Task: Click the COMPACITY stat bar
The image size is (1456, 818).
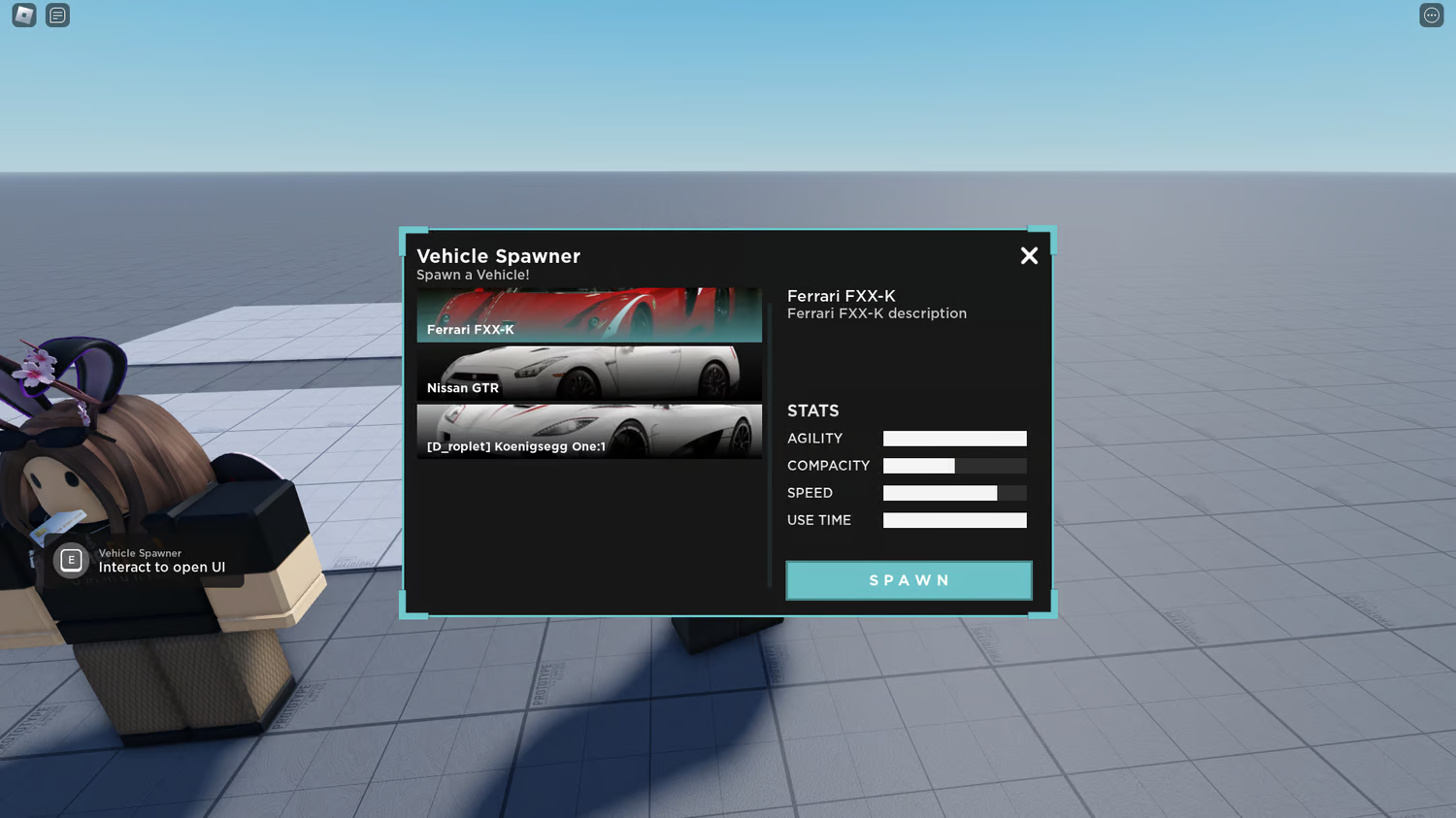Action: click(x=954, y=465)
